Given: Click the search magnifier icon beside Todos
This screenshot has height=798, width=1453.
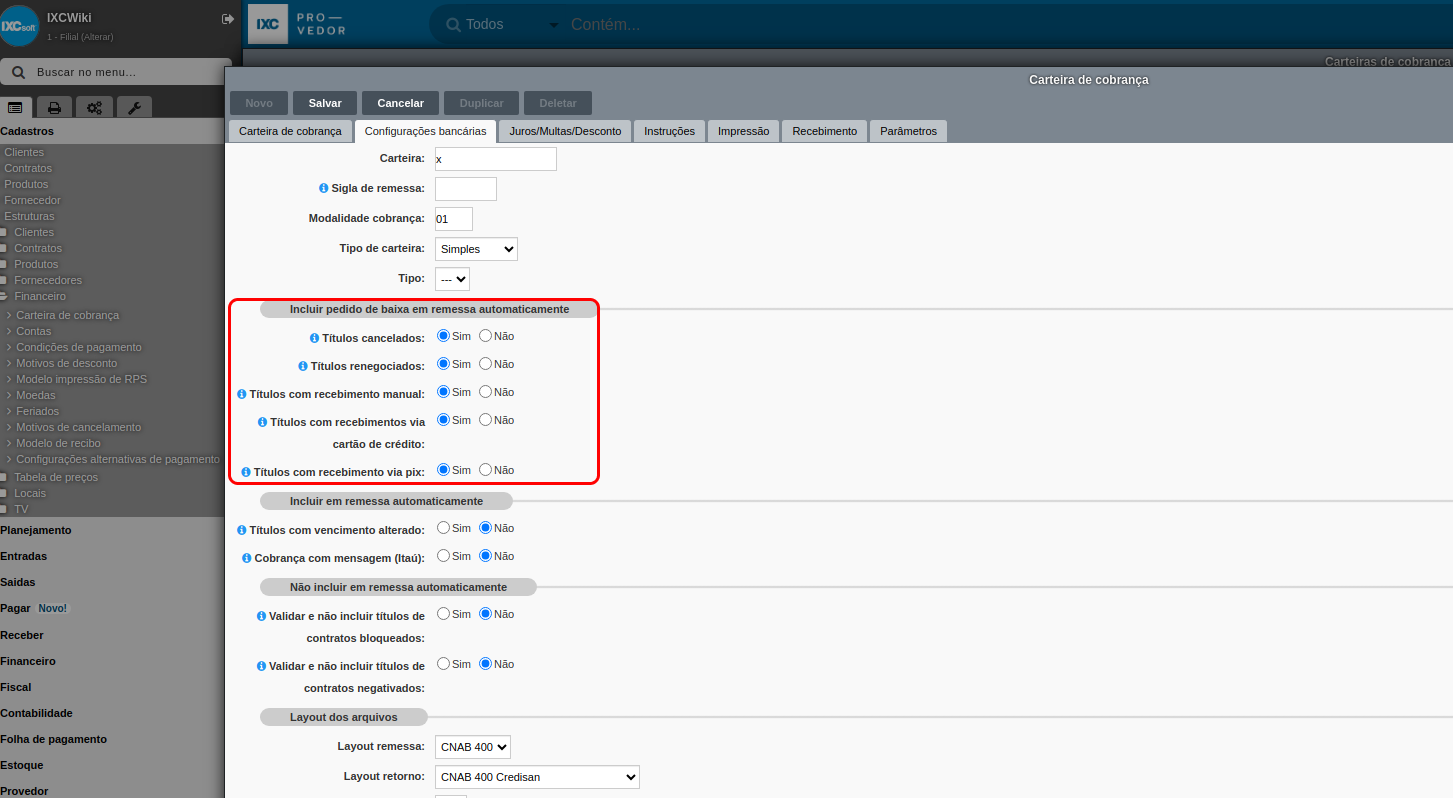Looking at the screenshot, I should (453, 24).
